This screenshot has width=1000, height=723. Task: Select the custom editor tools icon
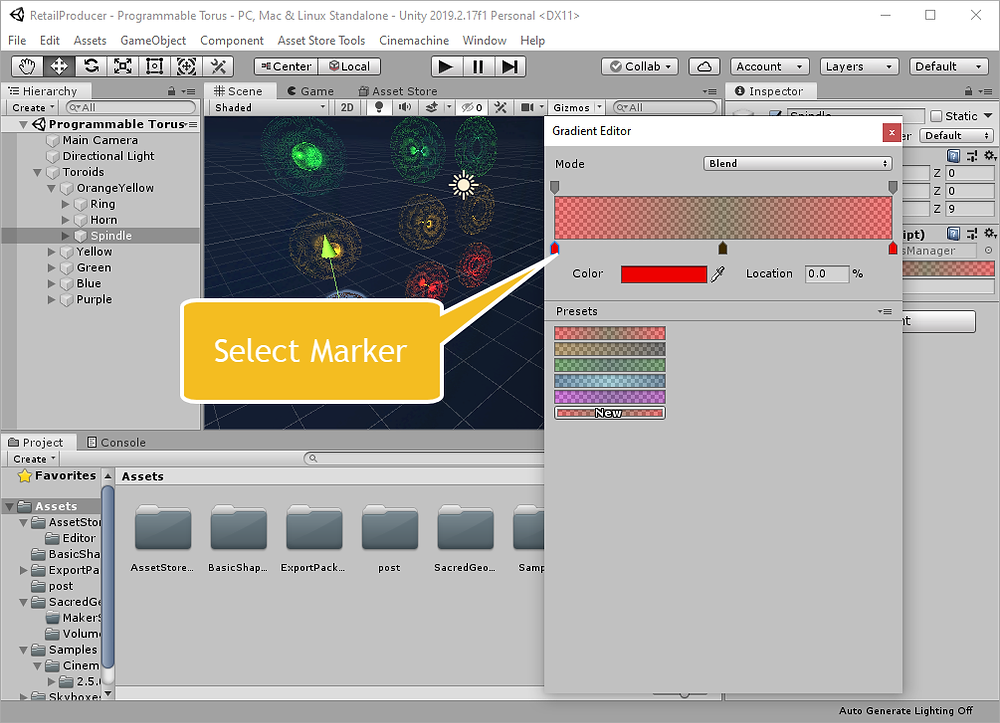(x=218, y=66)
